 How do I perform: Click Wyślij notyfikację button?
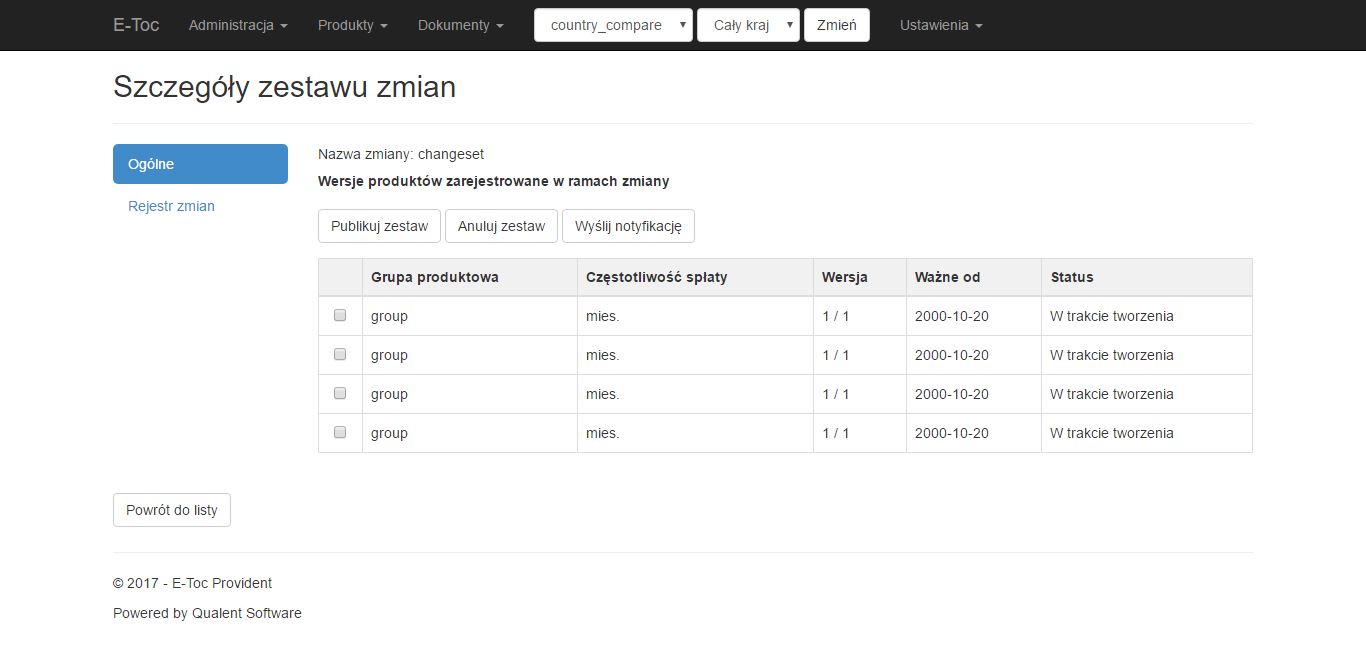pyautogui.click(x=628, y=226)
